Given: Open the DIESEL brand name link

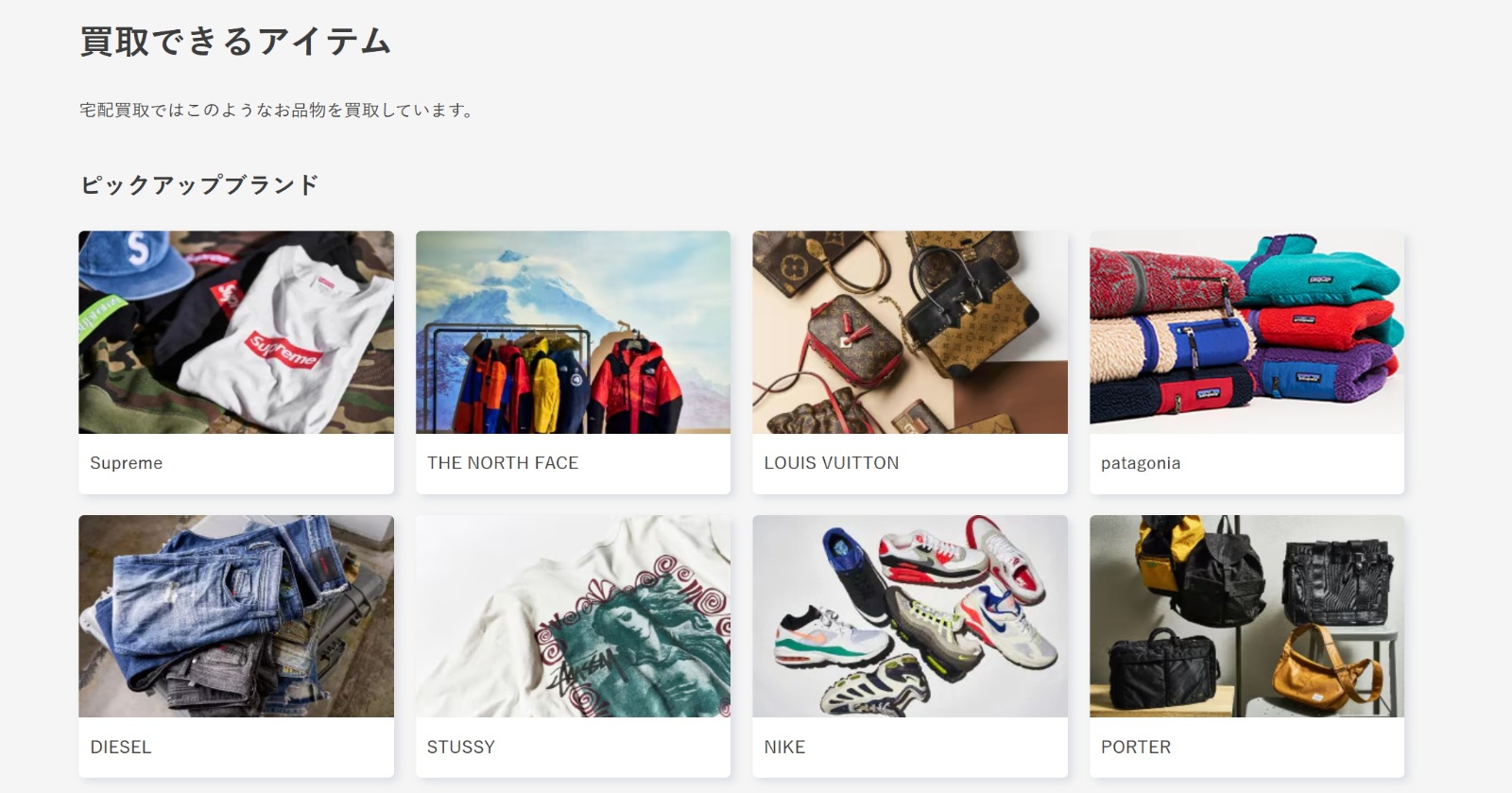Looking at the screenshot, I should pos(121,748).
